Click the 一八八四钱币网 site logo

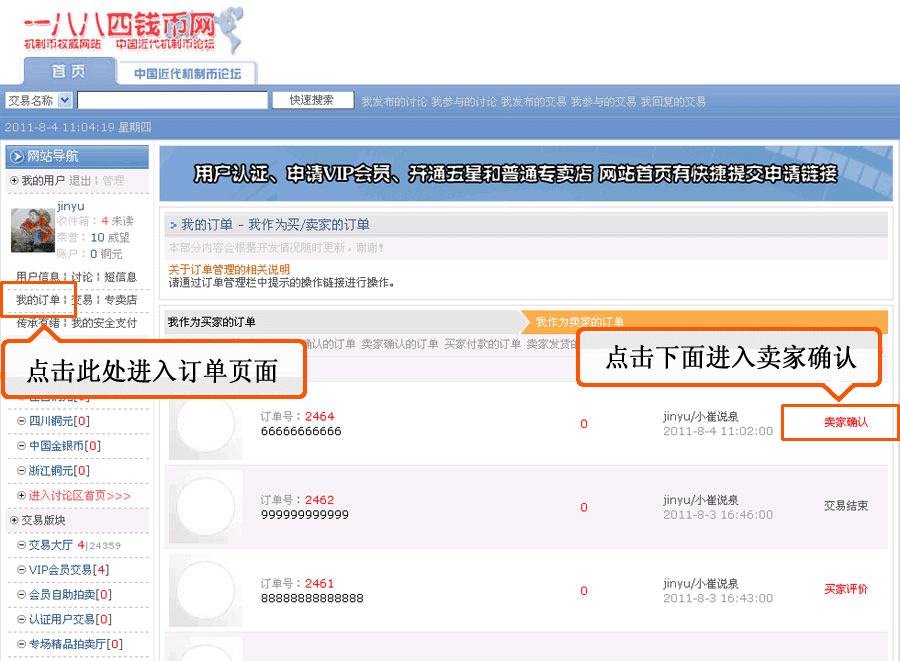click(130, 30)
